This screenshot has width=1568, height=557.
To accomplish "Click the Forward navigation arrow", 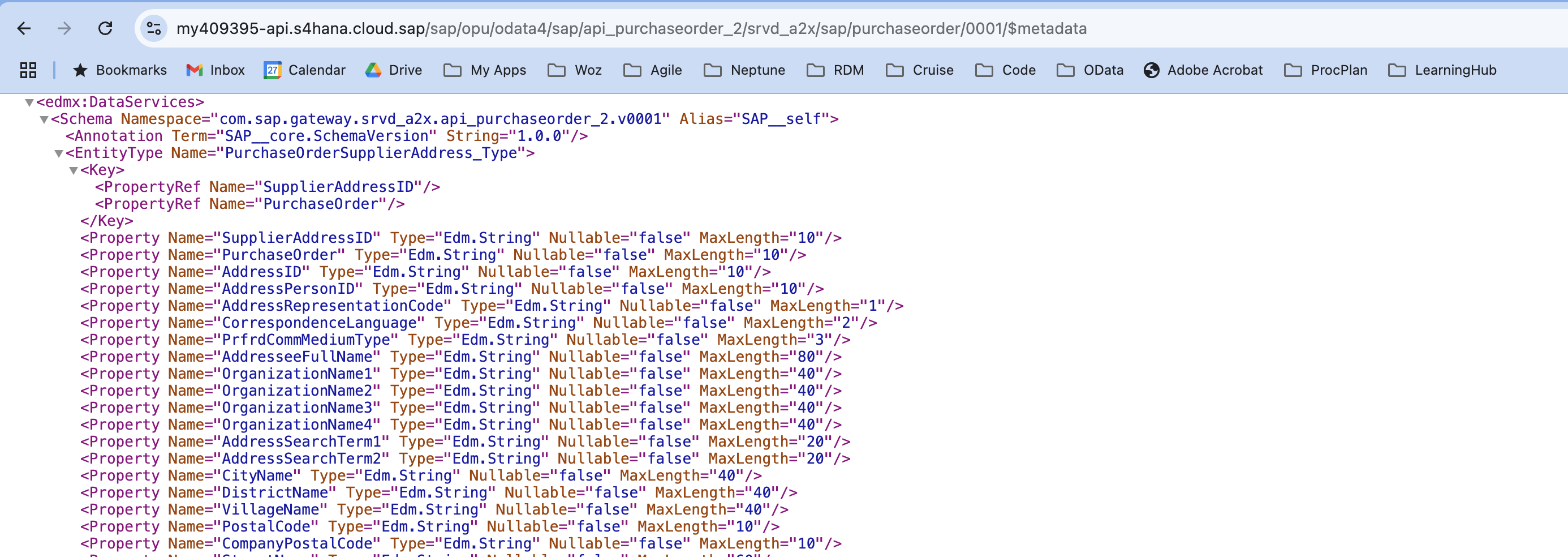I will coord(64,29).
